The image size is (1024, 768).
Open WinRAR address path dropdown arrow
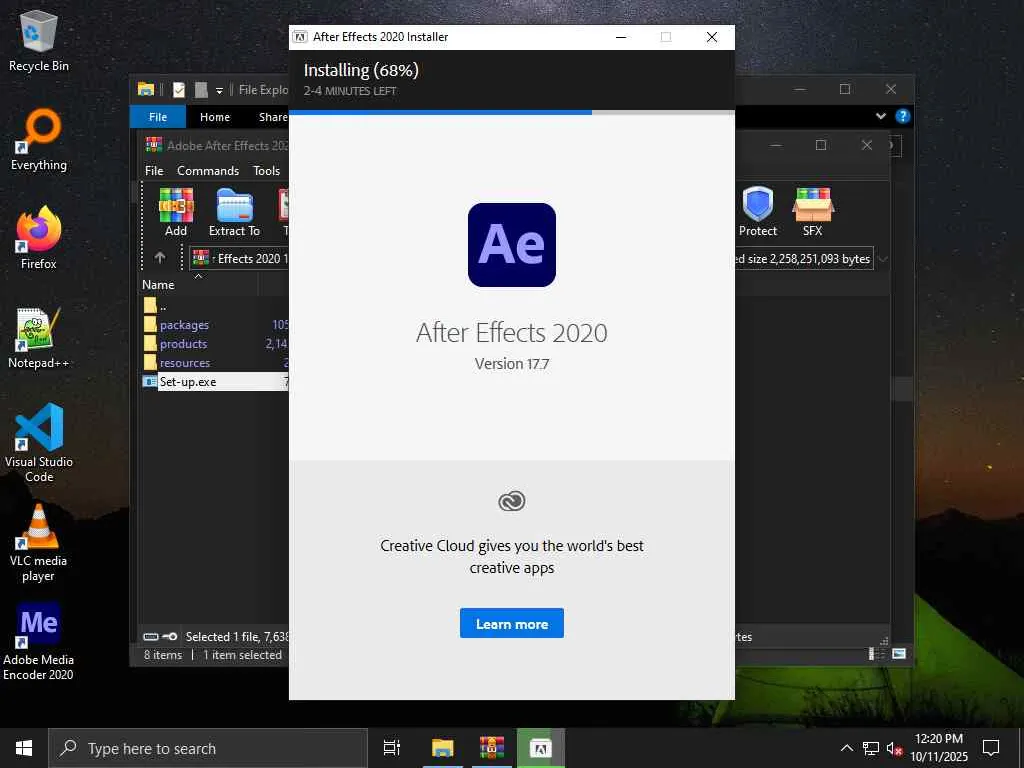pos(883,259)
